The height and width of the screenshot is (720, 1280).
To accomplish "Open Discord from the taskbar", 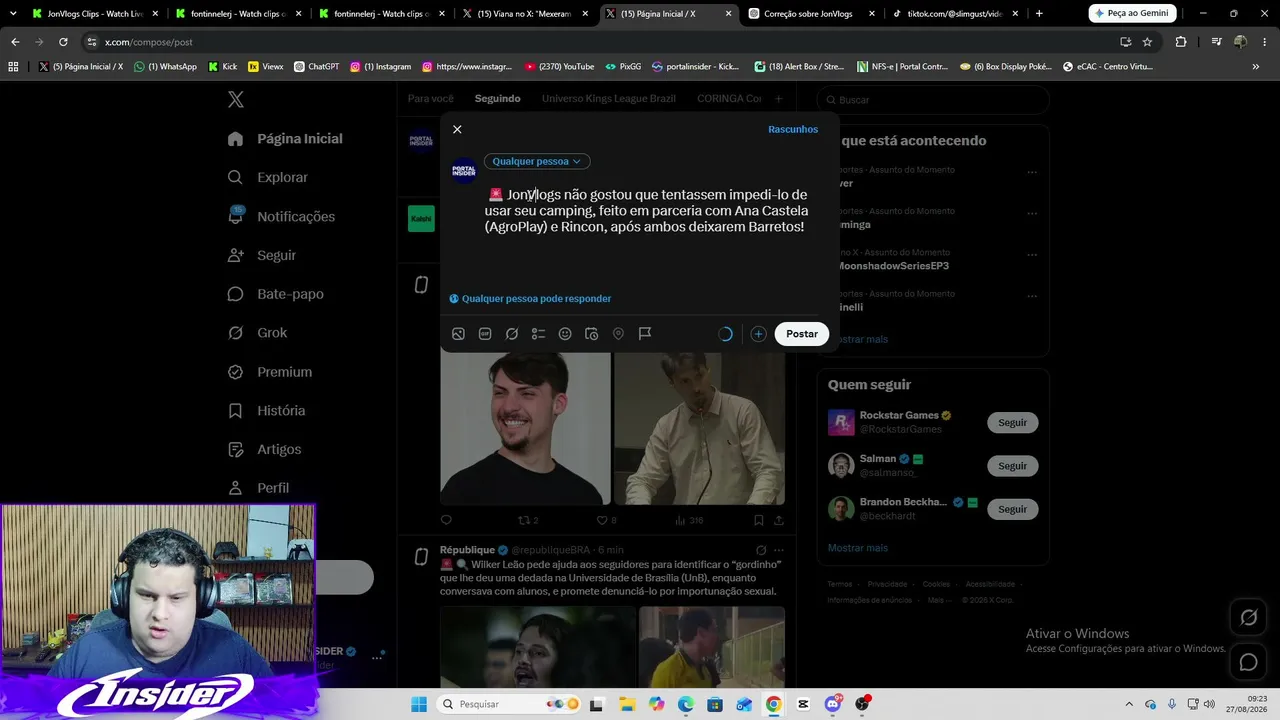I will click(833, 704).
